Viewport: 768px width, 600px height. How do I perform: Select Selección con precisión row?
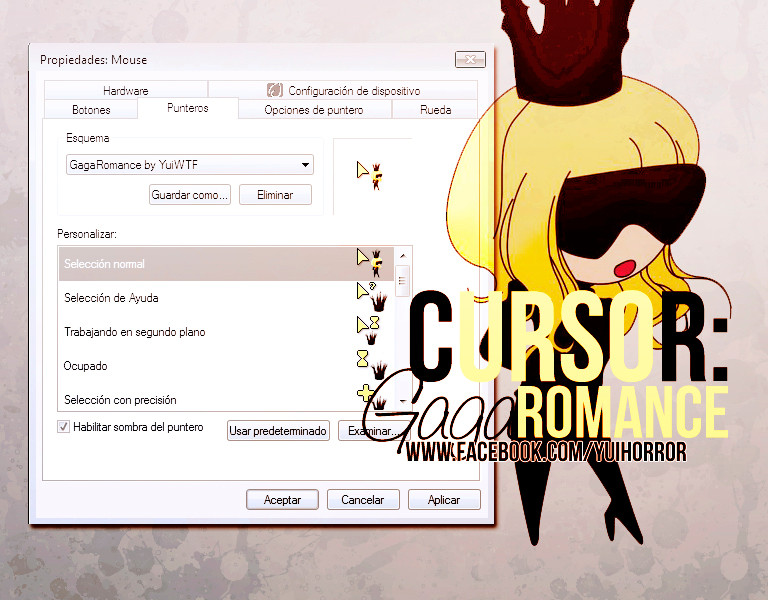click(226, 399)
